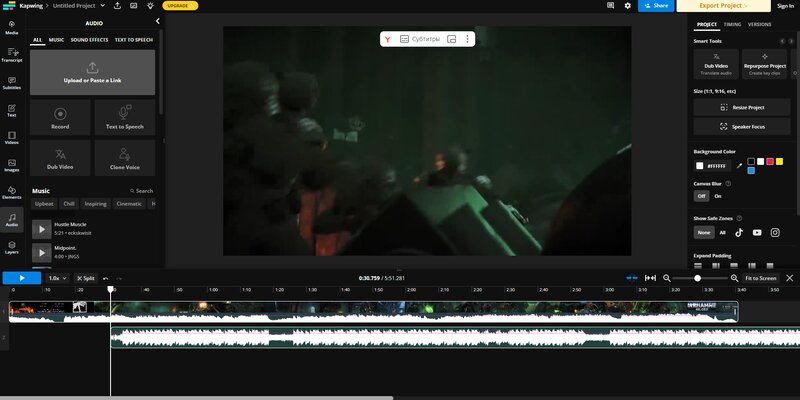Select the red background color swatch
This screenshot has height=400, width=800.
(x=770, y=161)
